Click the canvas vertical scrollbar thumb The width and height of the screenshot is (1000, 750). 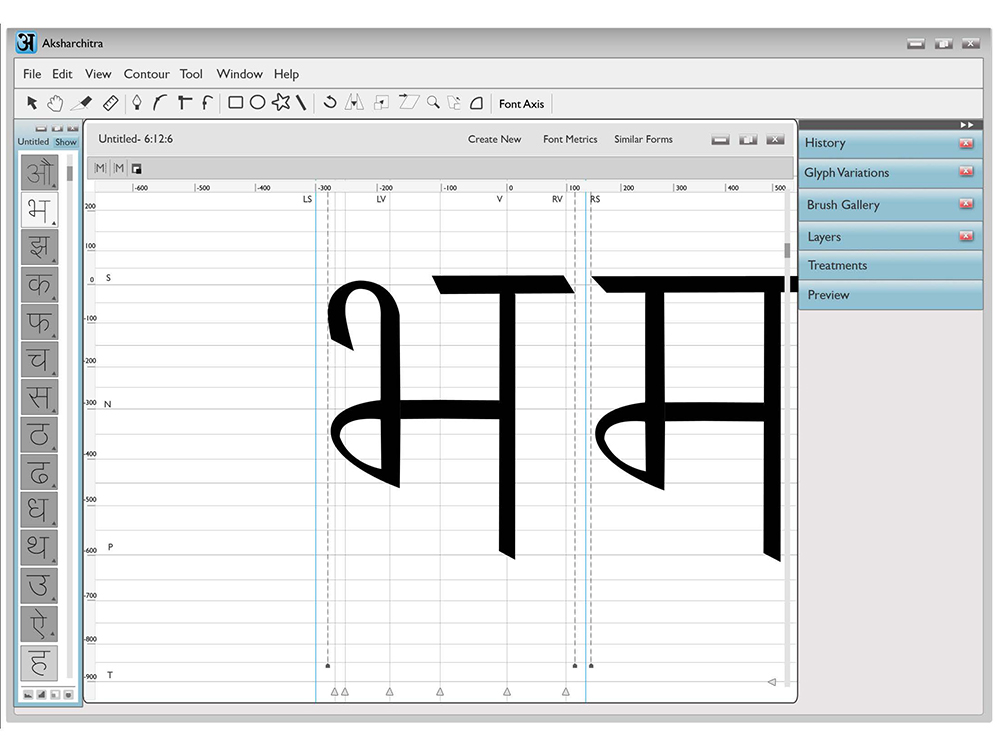tap(787, 251)
